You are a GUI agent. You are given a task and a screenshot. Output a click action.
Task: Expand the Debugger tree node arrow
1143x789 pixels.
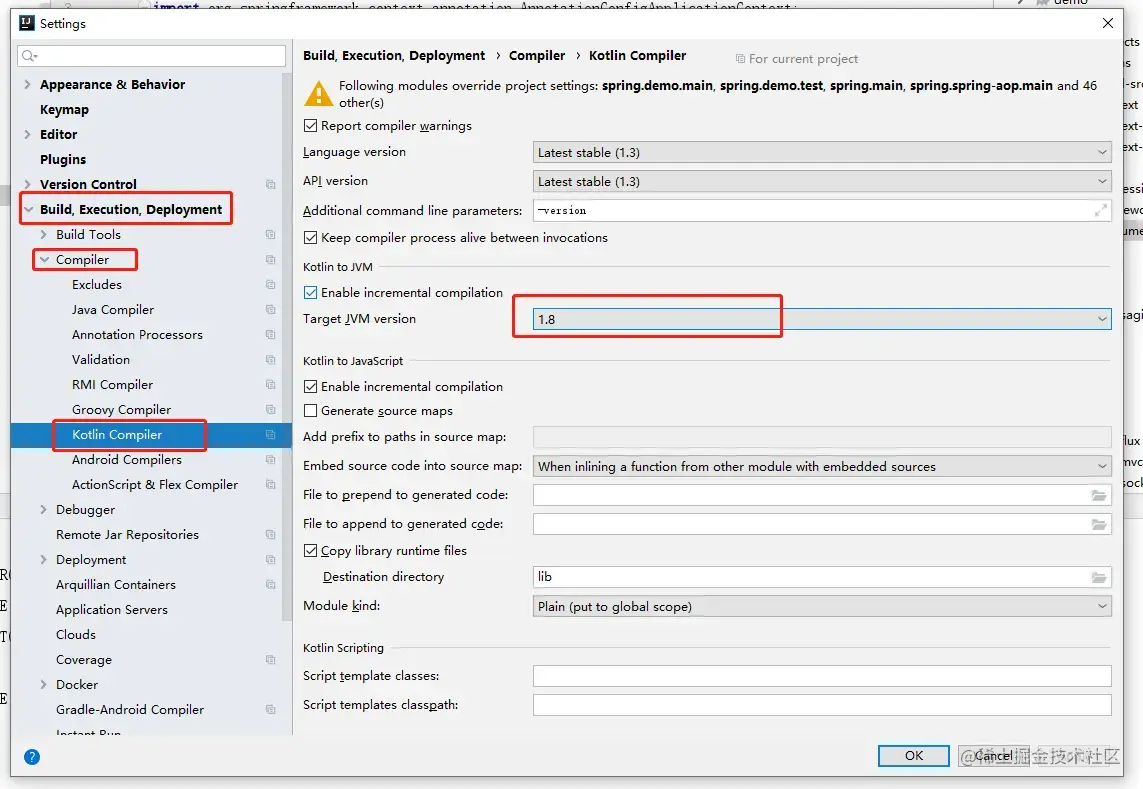pyautogui.click(x=43, y=510)
